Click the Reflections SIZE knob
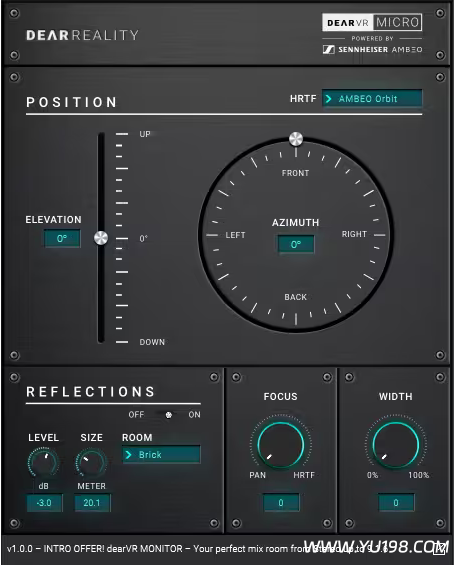454x565 pixels. coord(91,463)
